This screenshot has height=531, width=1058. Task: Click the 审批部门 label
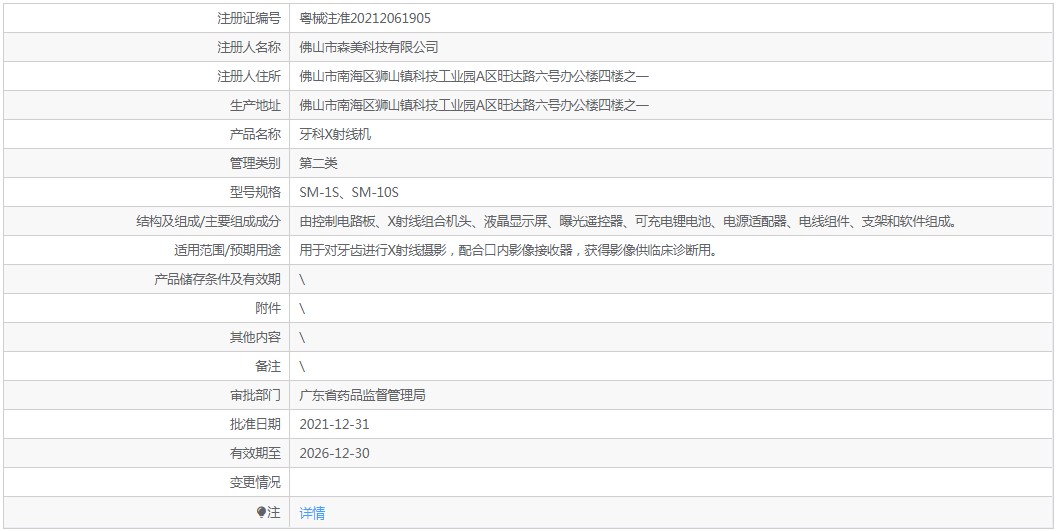point(255,395)
